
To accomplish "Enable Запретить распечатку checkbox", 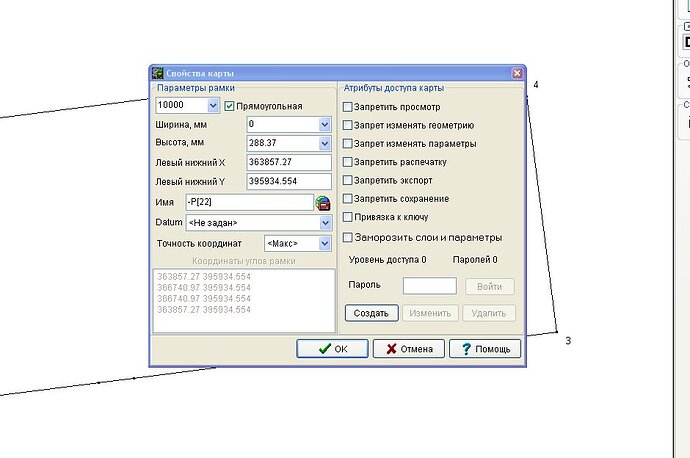I will [348, 162].
